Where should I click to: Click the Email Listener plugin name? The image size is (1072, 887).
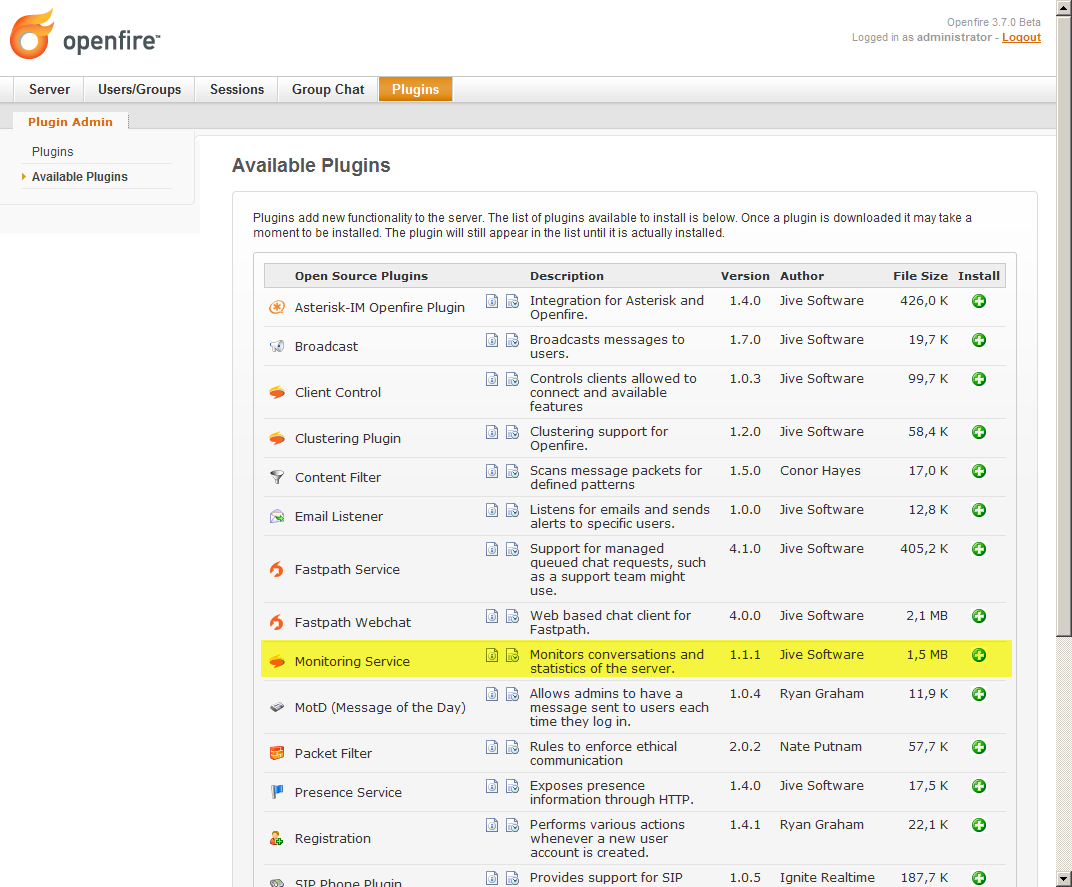click(x=338, y=516)
